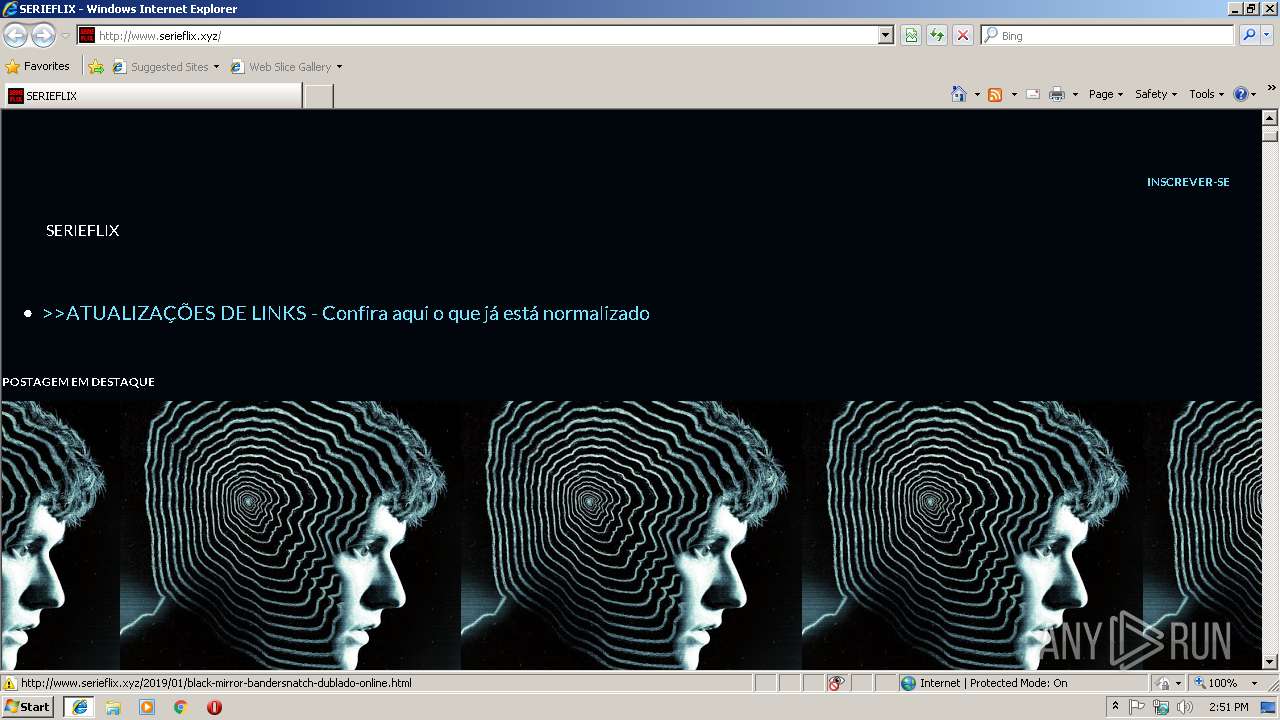Click the RSS Feeds icon
The height and width of the screenshot is (720, 1280).
995,94
